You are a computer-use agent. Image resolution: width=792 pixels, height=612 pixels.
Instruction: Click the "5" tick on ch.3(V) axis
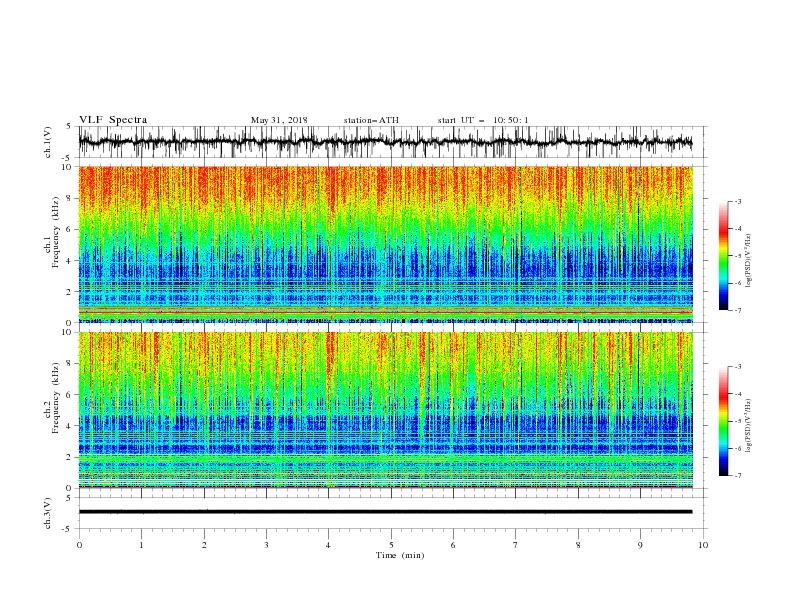69,498
